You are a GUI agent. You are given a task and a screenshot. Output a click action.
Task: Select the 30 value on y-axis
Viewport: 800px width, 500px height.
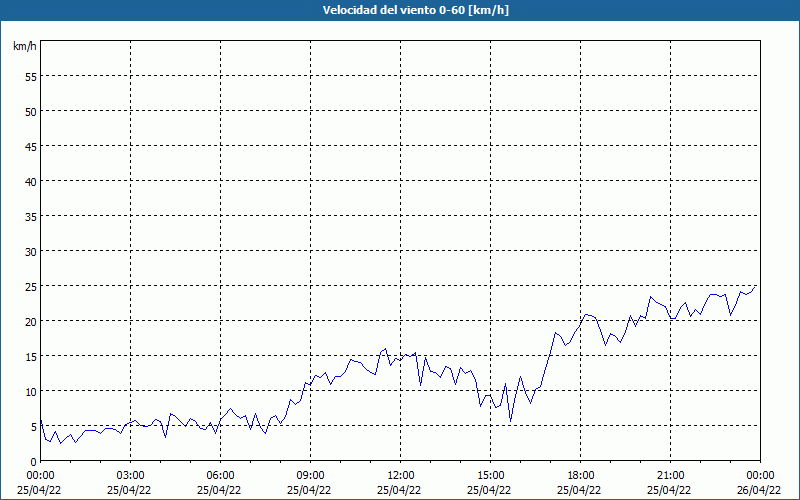(x=31, y=252)
